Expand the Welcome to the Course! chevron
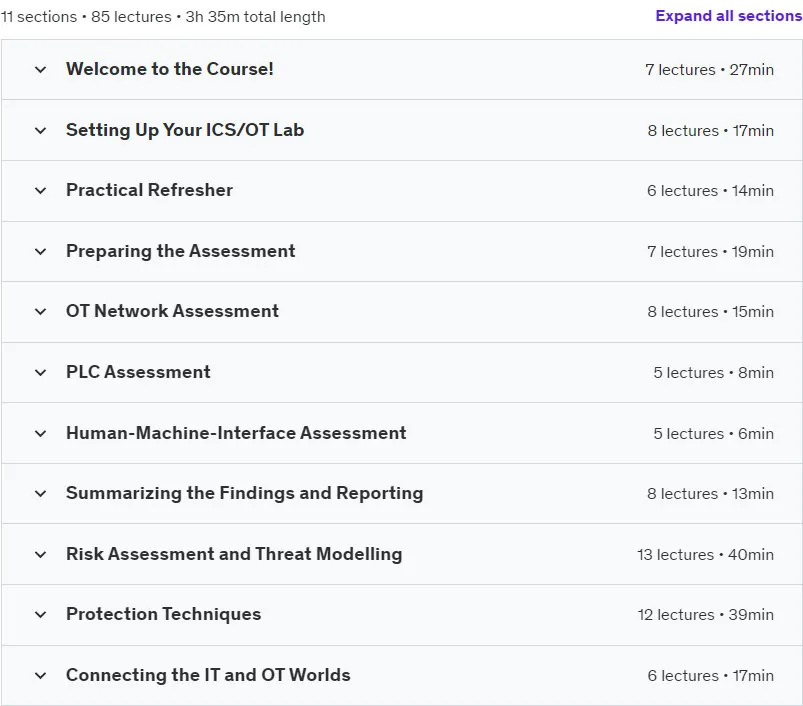The image size is (803, 706). (x=40, y=69)
